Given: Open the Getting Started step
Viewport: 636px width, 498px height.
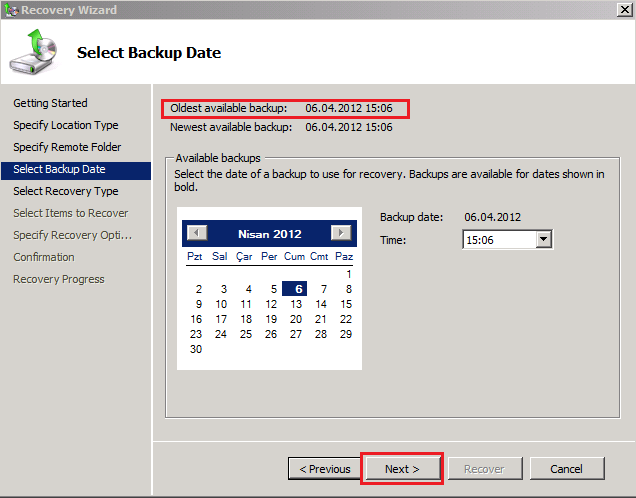Looking at the screenshot, I should click(50, 103).
